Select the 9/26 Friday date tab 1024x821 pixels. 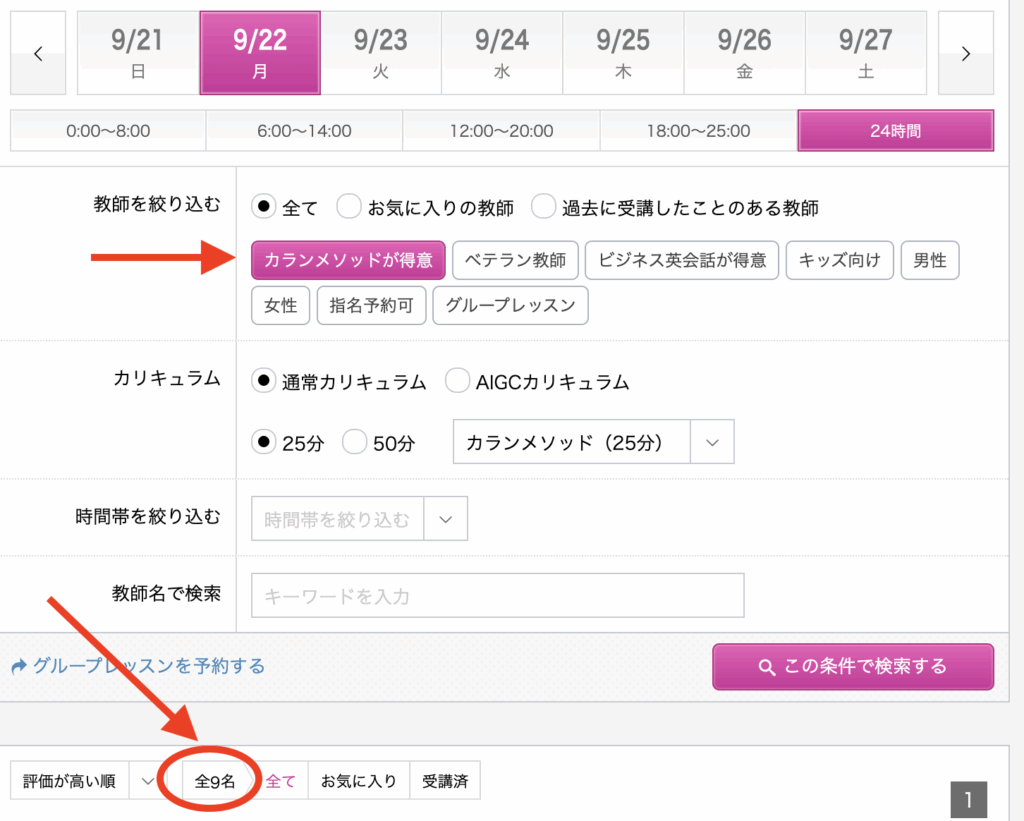744,53
